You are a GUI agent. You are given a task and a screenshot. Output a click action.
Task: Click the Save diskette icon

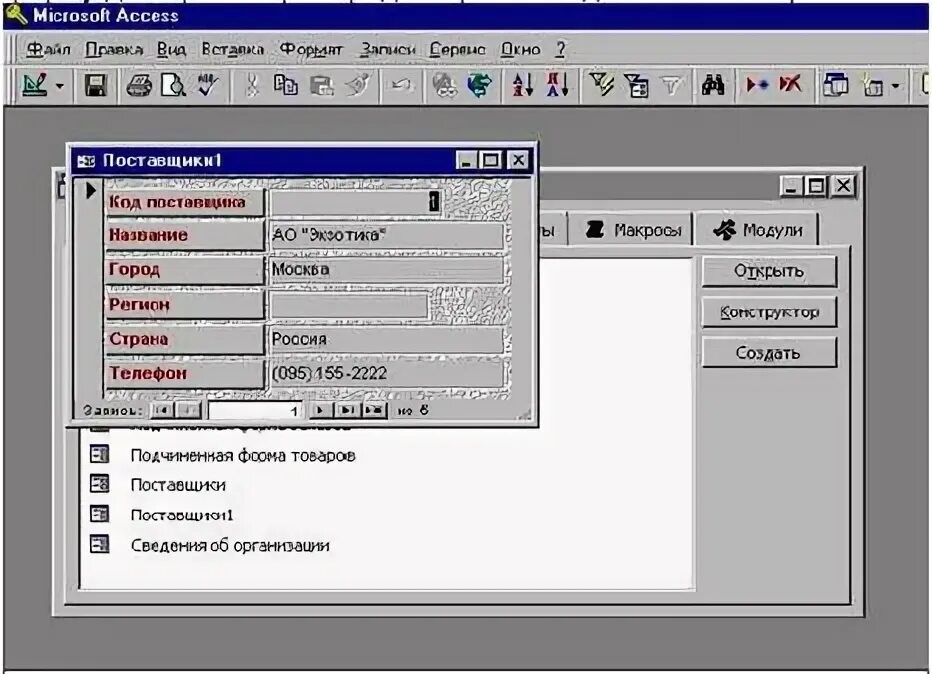(95, 86)
